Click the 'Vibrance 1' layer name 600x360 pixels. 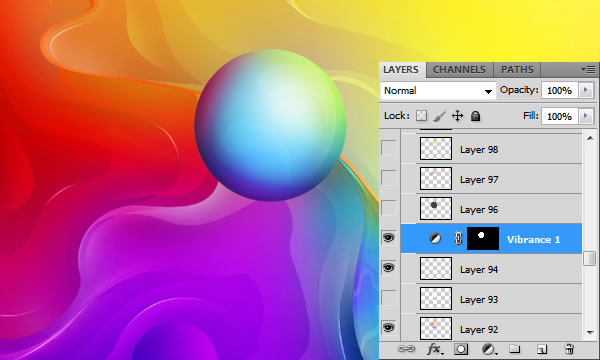pyautogui.click(x=533, y=239)
